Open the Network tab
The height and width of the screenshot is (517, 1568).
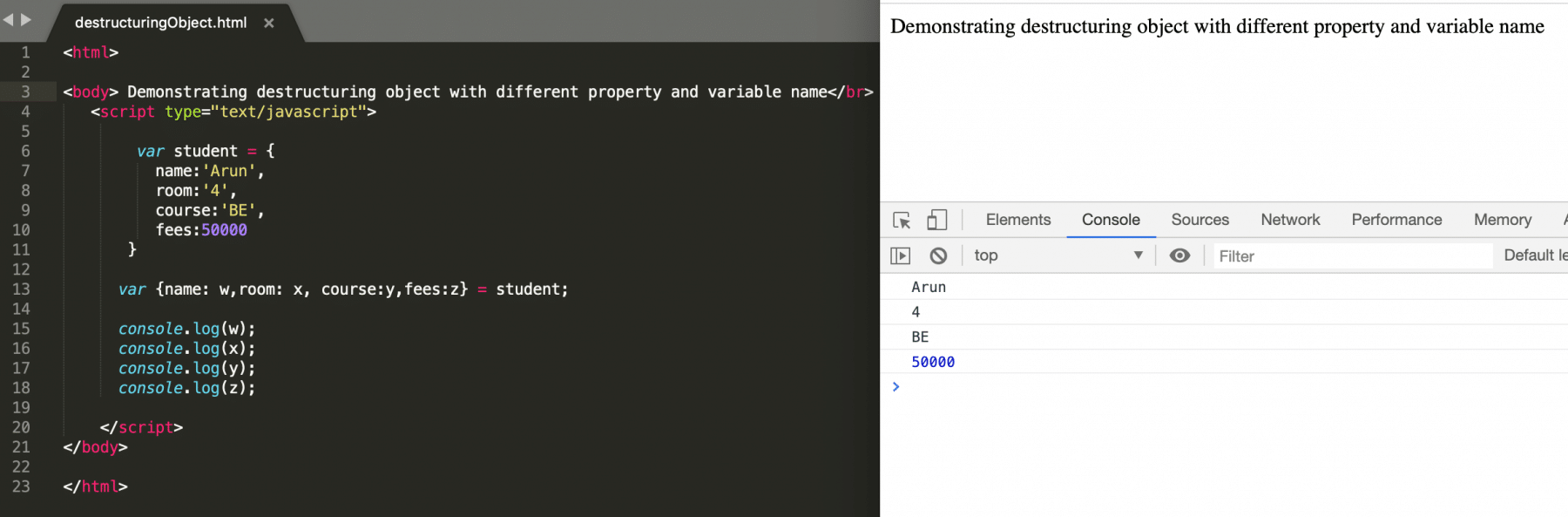(x=1290, y=220)
